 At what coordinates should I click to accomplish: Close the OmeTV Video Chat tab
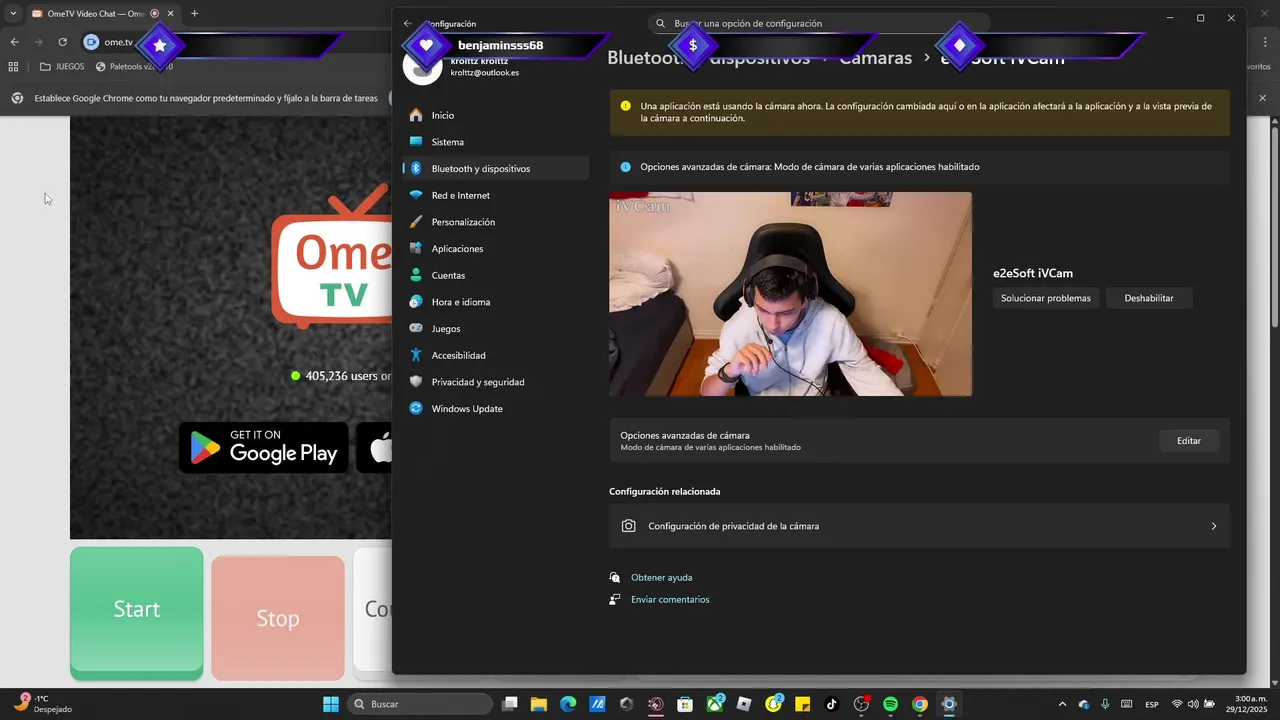[x=170, y=13]
